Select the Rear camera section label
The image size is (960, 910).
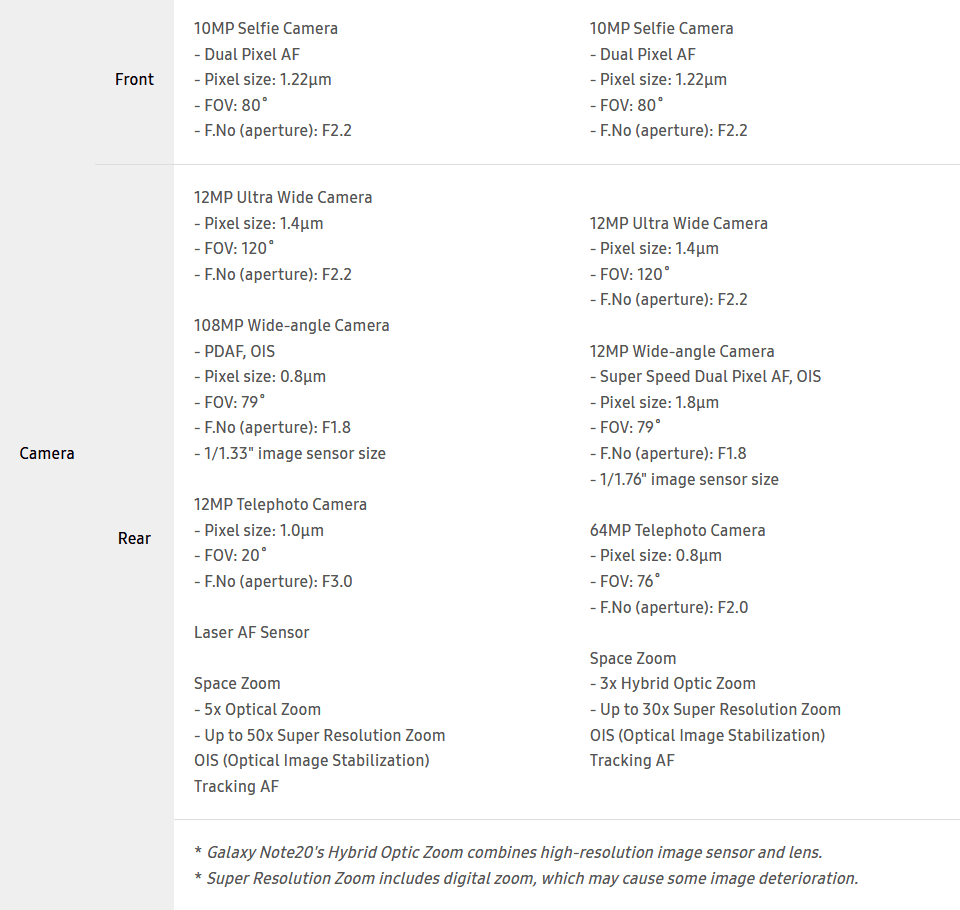pos(134,538)
